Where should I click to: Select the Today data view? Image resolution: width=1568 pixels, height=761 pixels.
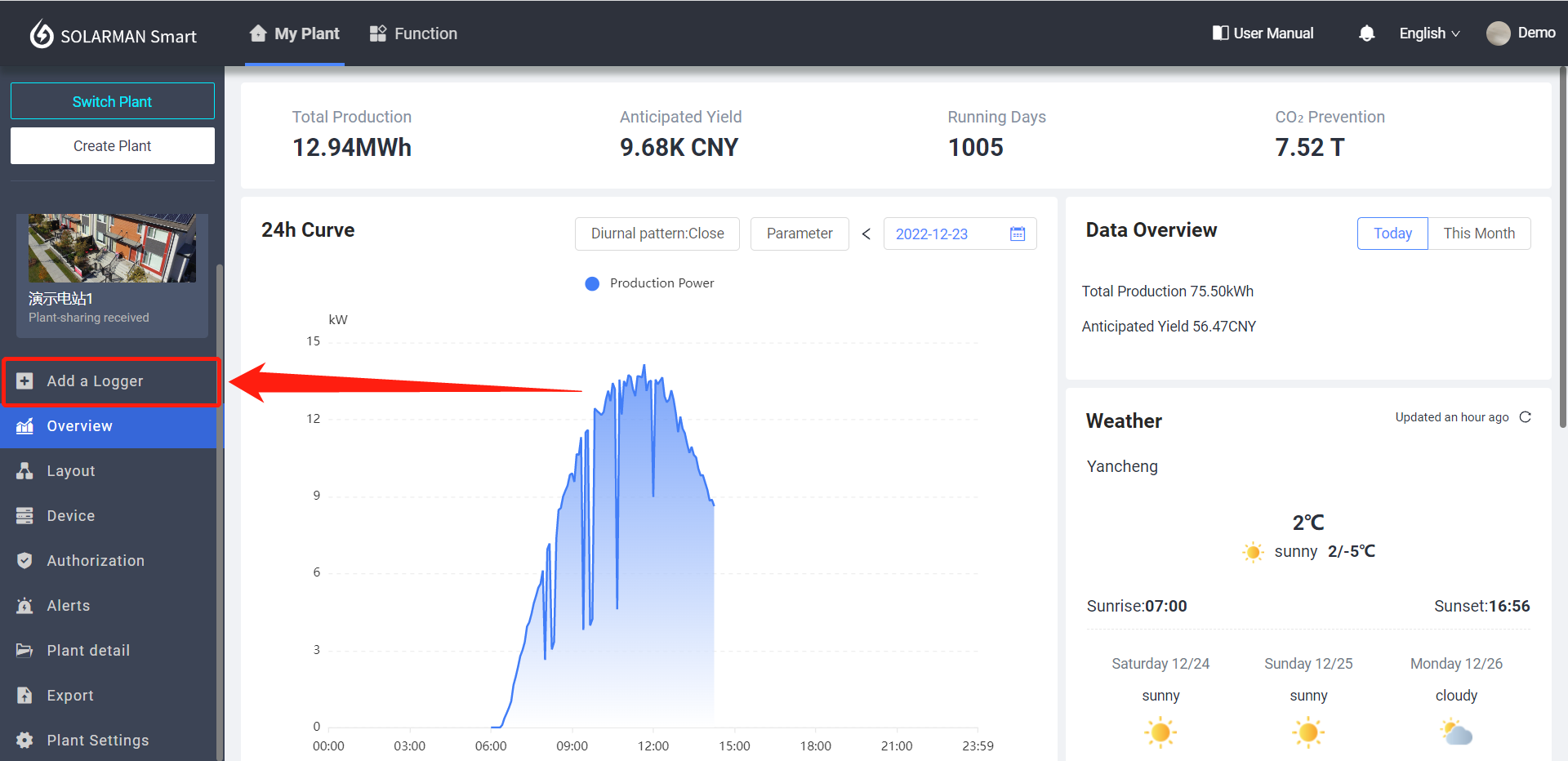click(x=1392, y=234)
